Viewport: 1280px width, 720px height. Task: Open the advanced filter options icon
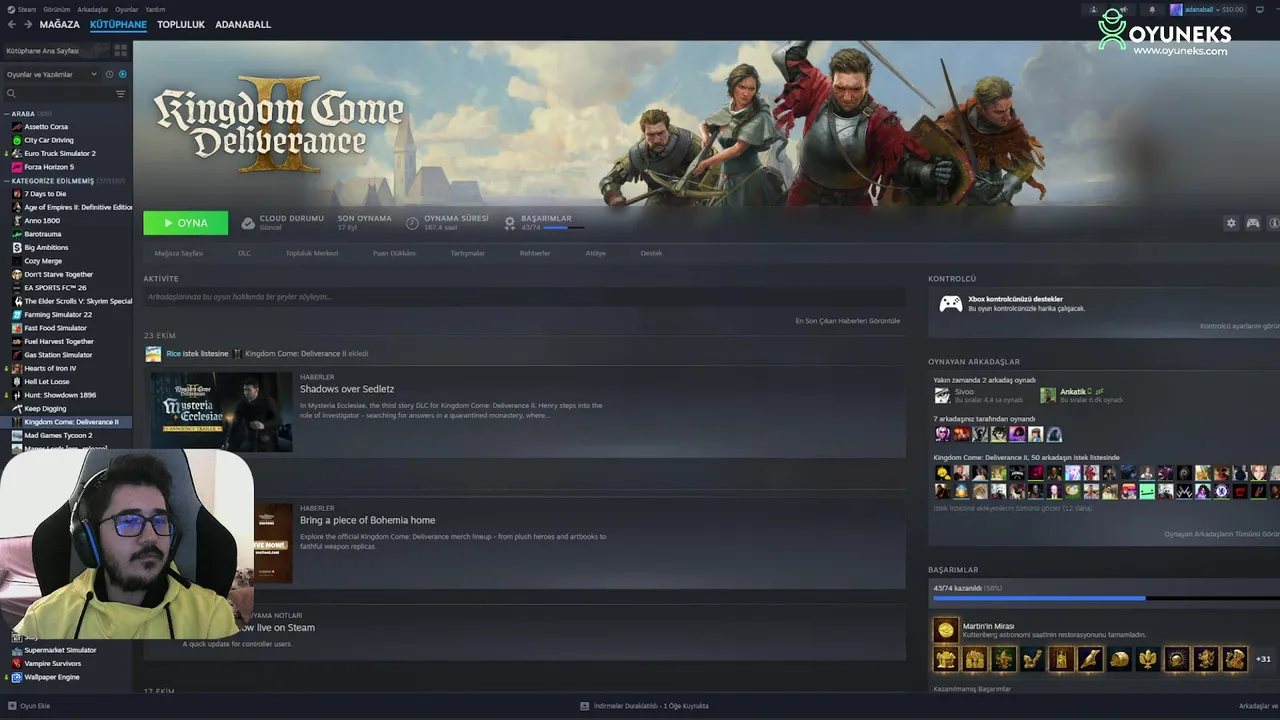121,94
